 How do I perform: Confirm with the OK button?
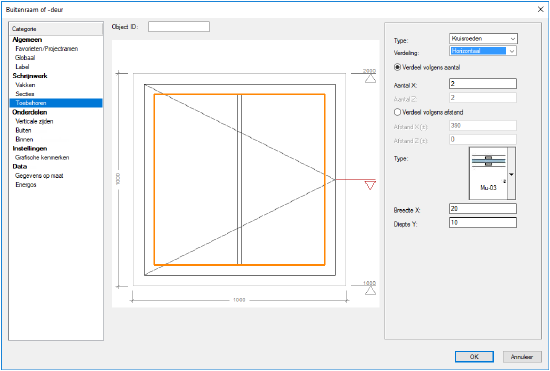[474, 357]
